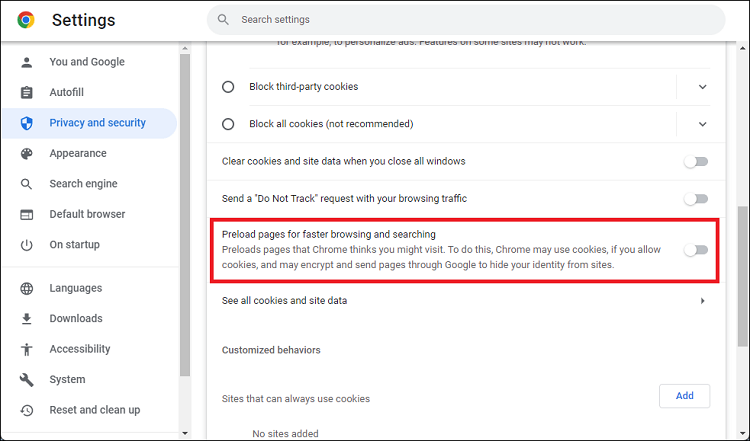Screen dimensions: 750x441
Task: Toggle Clear cookies when closing all windows
Action: point(695,161)
